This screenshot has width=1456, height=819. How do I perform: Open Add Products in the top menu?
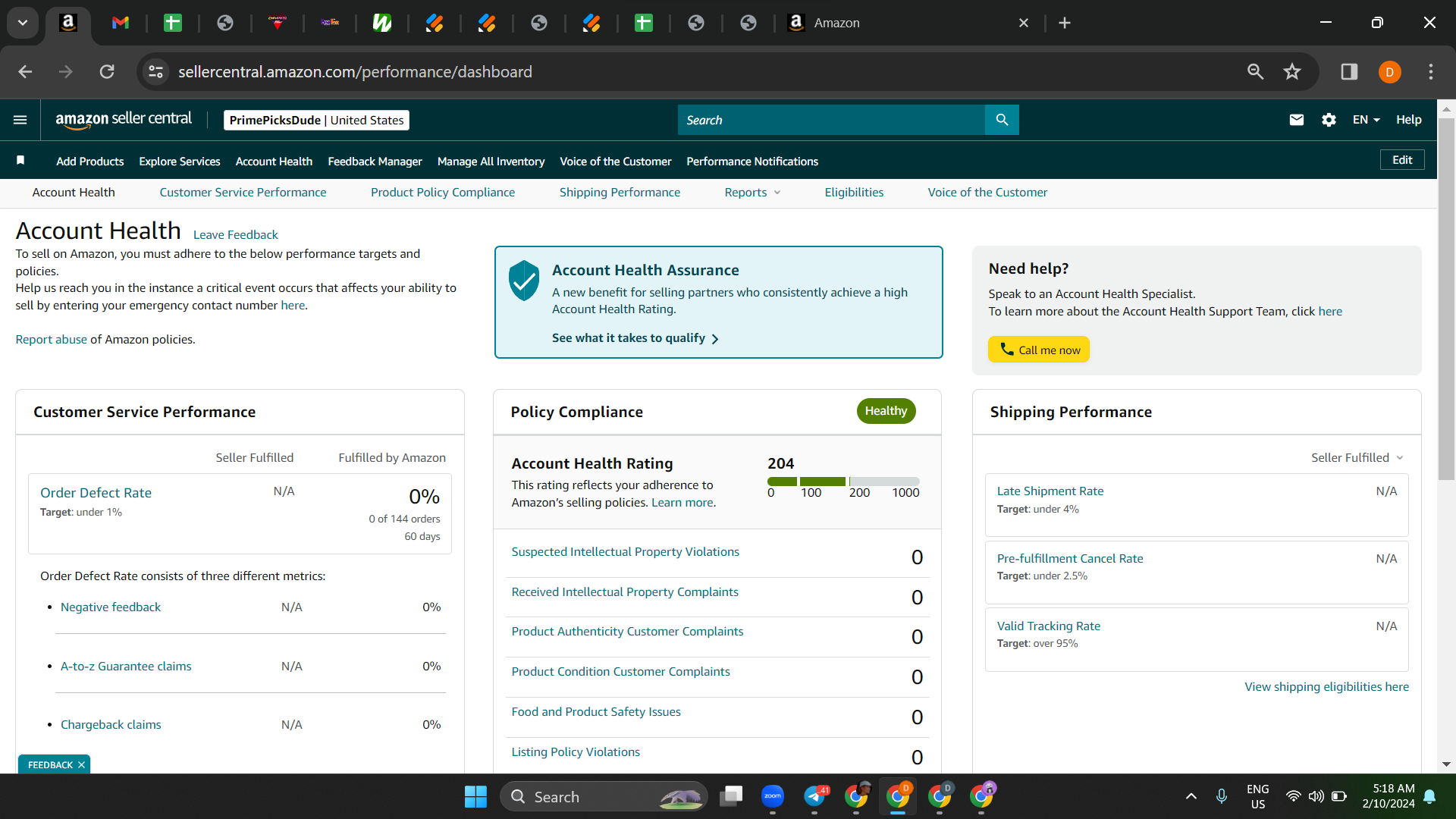pyautogui.click(x=89, y=162)
